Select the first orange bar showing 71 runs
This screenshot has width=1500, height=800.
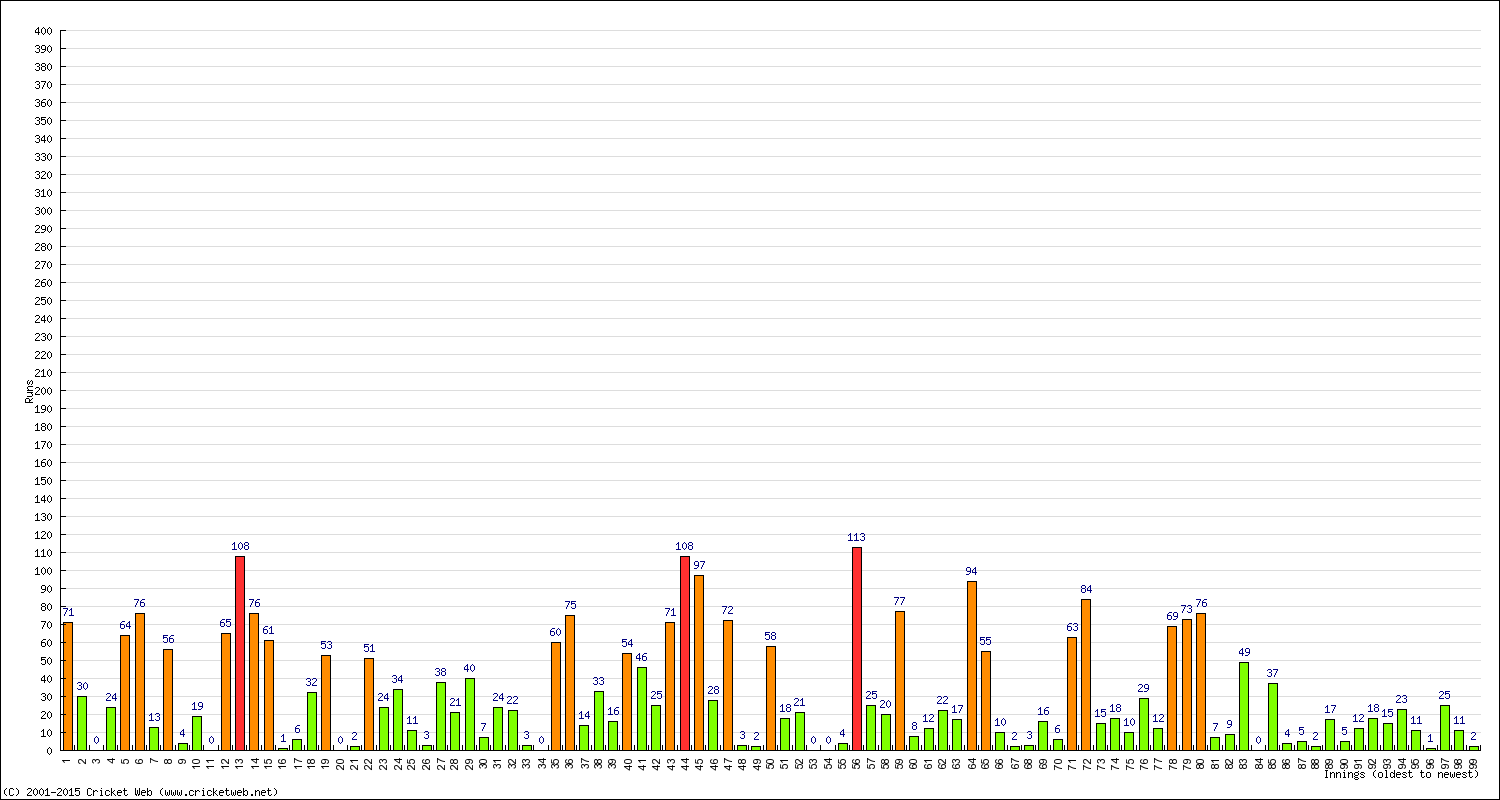(x=68, y=686)
